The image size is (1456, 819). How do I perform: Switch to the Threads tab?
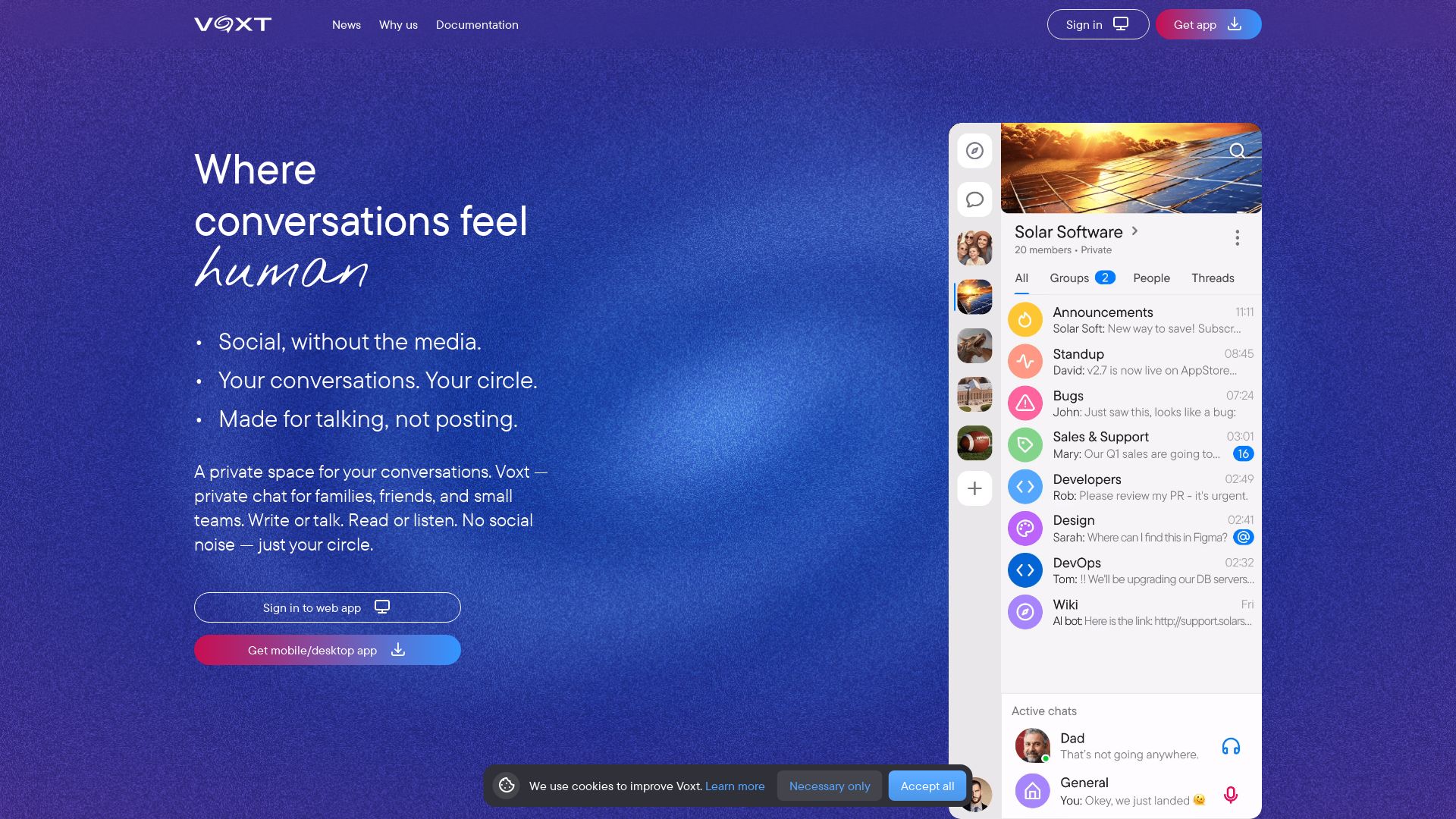(x=1213, y=278)
